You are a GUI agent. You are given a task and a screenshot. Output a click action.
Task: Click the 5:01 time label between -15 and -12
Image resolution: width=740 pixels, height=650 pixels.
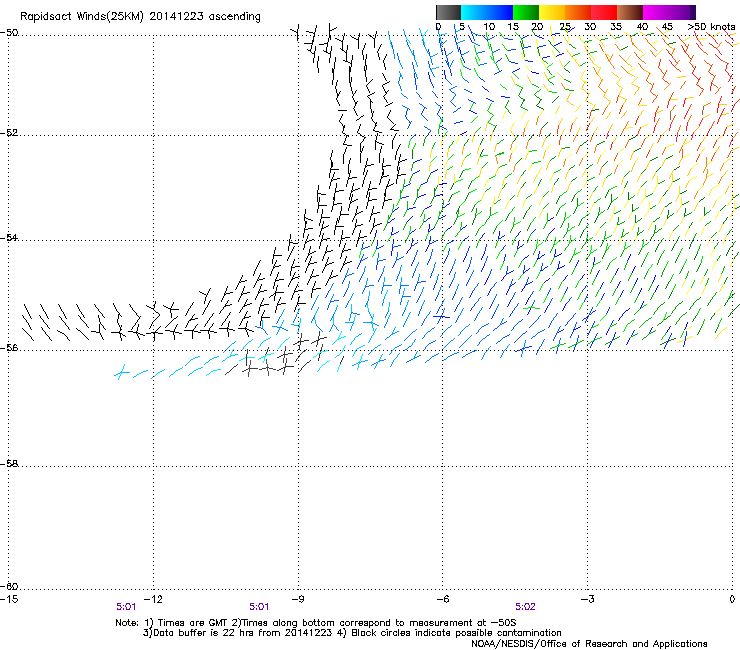point(126,607)
